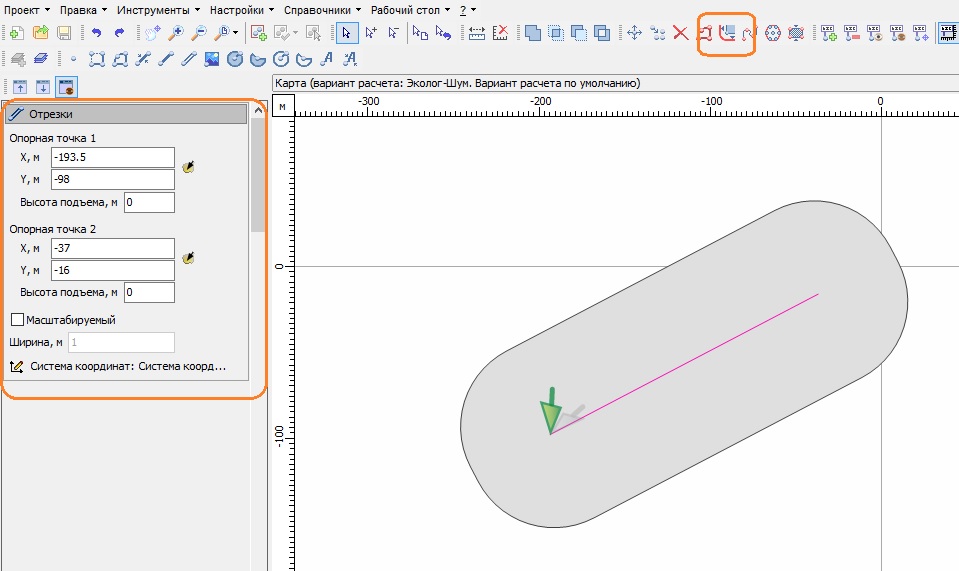
Task: Click the text label 'A' tool icon
Action: (x=326, y=58)
